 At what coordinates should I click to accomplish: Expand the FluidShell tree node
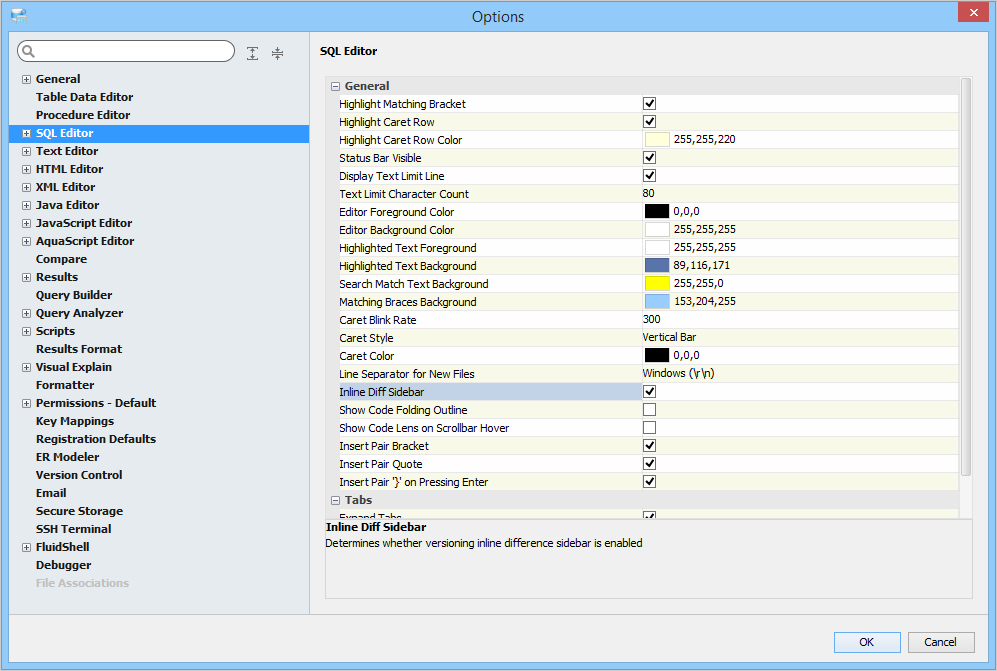[x=26, y=547]
